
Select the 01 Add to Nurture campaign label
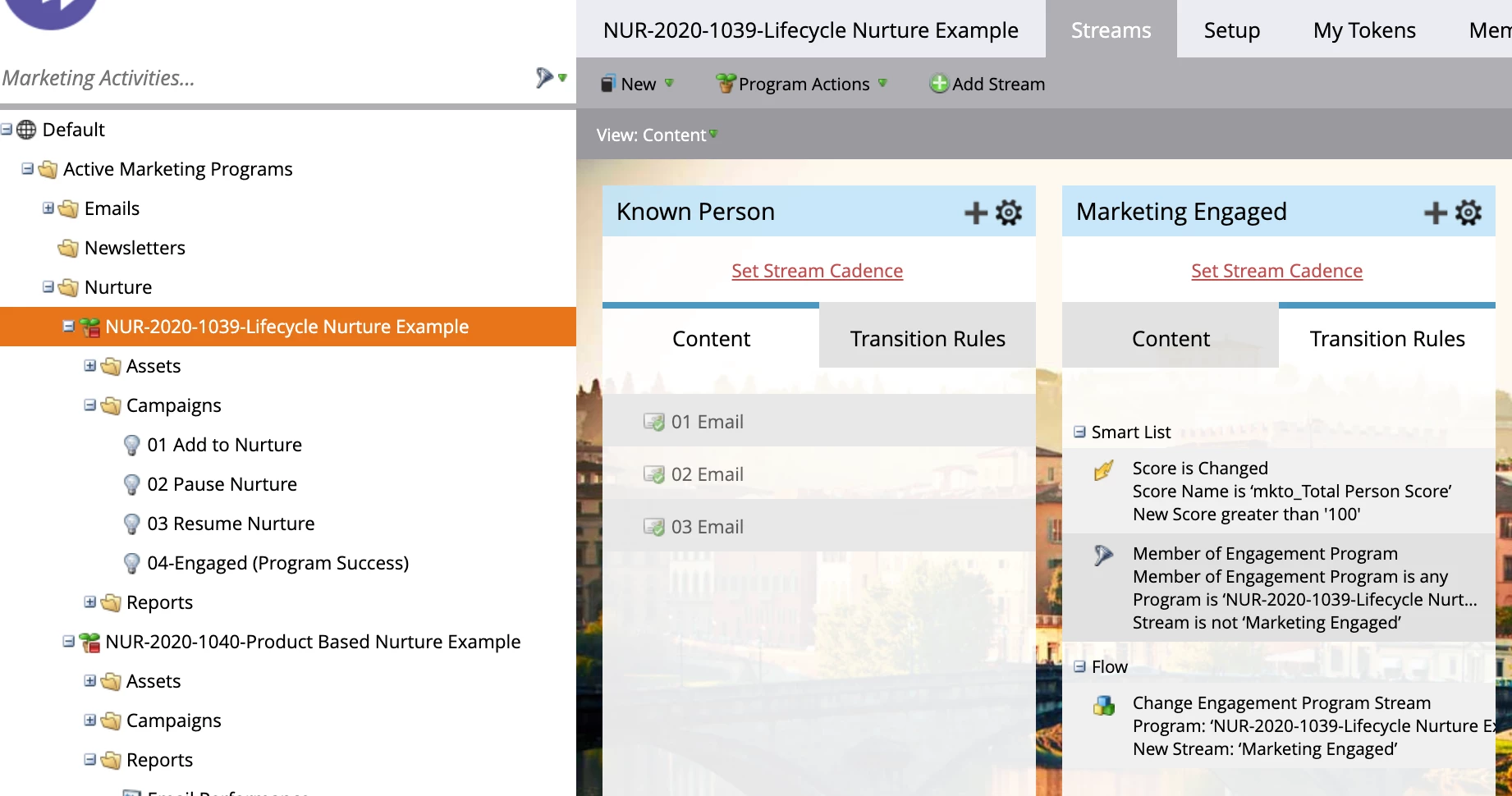(224, 445)
